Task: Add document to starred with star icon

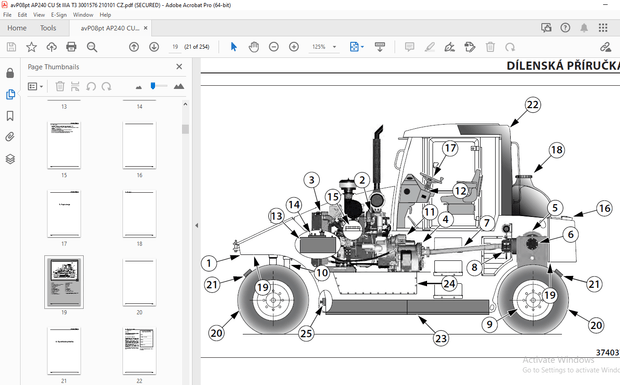Action: tap(31, 47)
